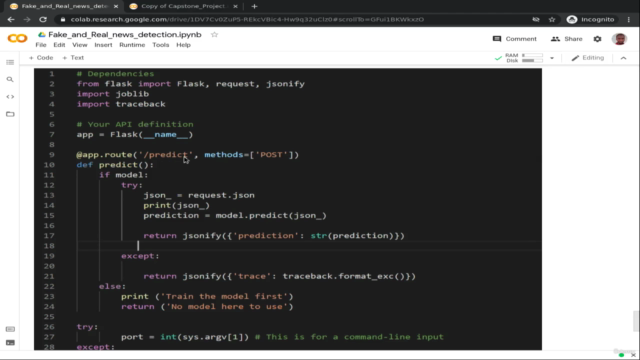Viewport: 640px width, 360px height.
Task: Expand the runtime connection dropdown arrow
Action: coord(552,58)
